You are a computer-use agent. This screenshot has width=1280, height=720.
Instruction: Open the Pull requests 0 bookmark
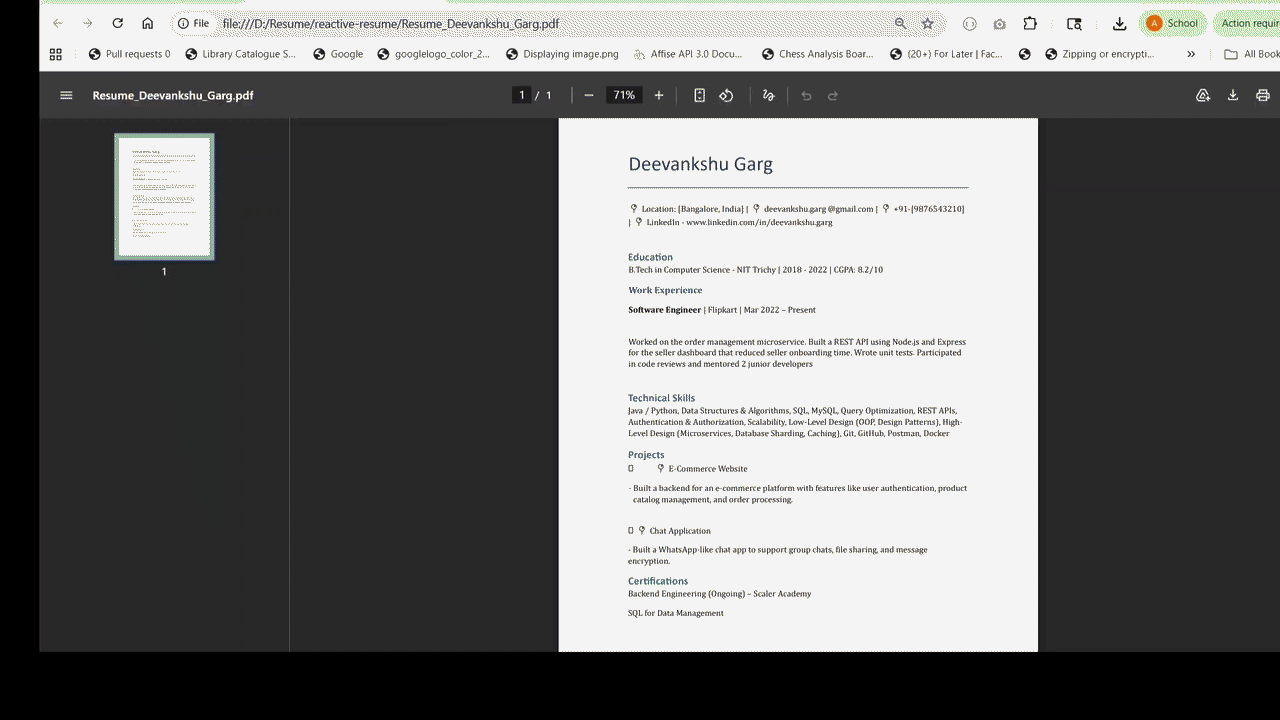point(130,54)
